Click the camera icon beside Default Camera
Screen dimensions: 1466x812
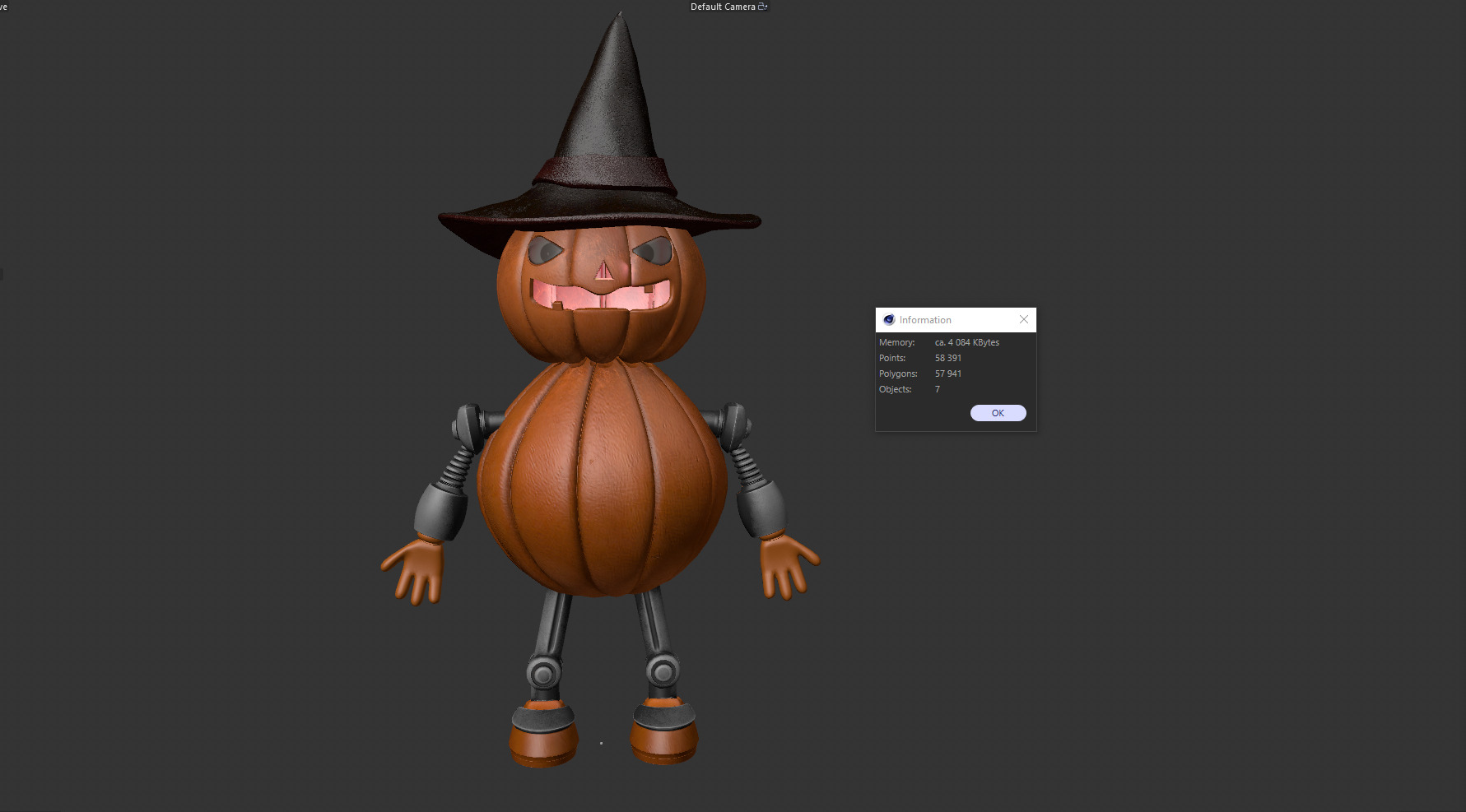coord(763,7)
